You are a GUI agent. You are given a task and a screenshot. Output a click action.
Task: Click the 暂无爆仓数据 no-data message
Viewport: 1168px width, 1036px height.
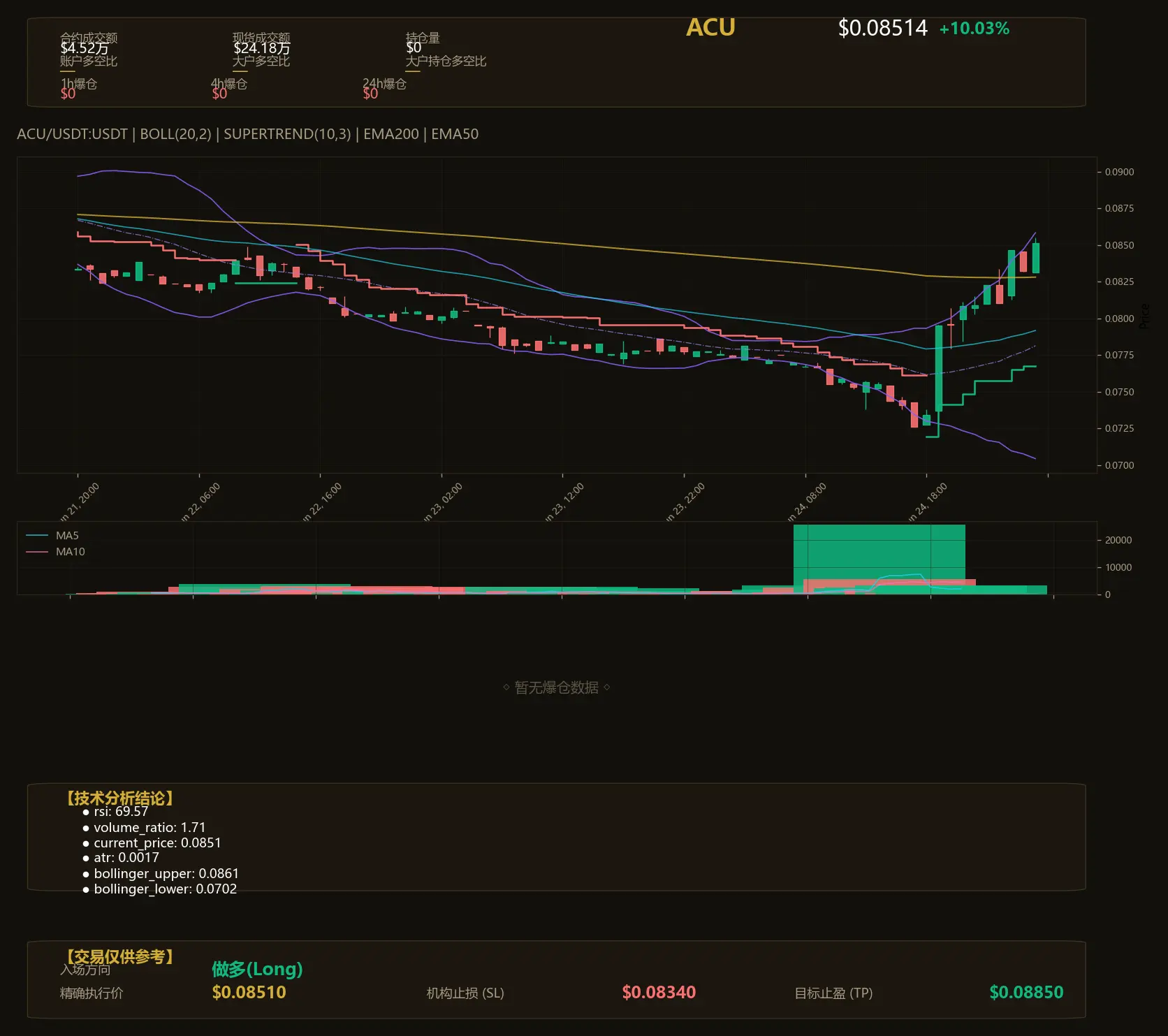click(557, 687)
